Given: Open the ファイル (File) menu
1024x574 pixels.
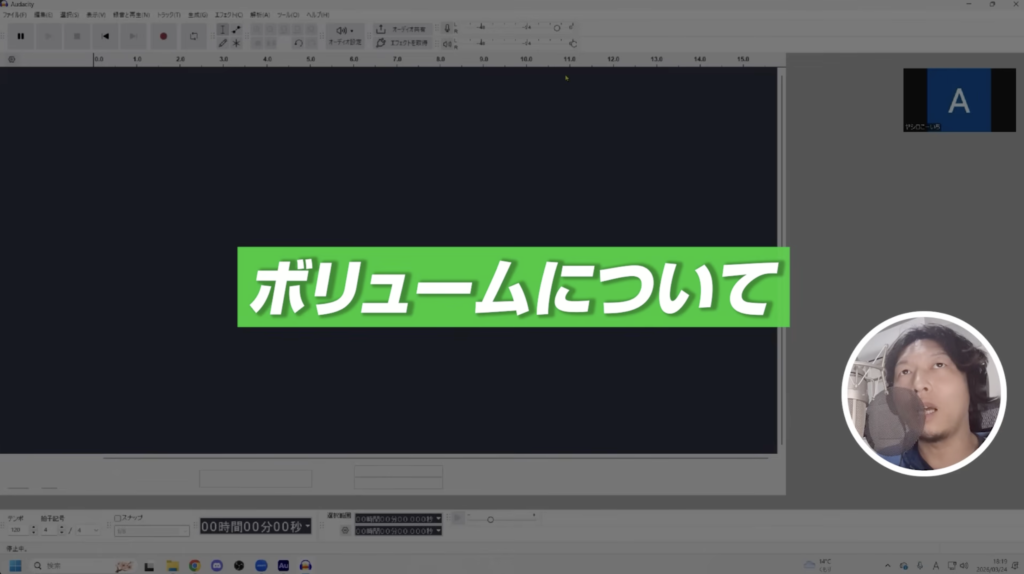Looking at the screenshot, I should [14, 15].
